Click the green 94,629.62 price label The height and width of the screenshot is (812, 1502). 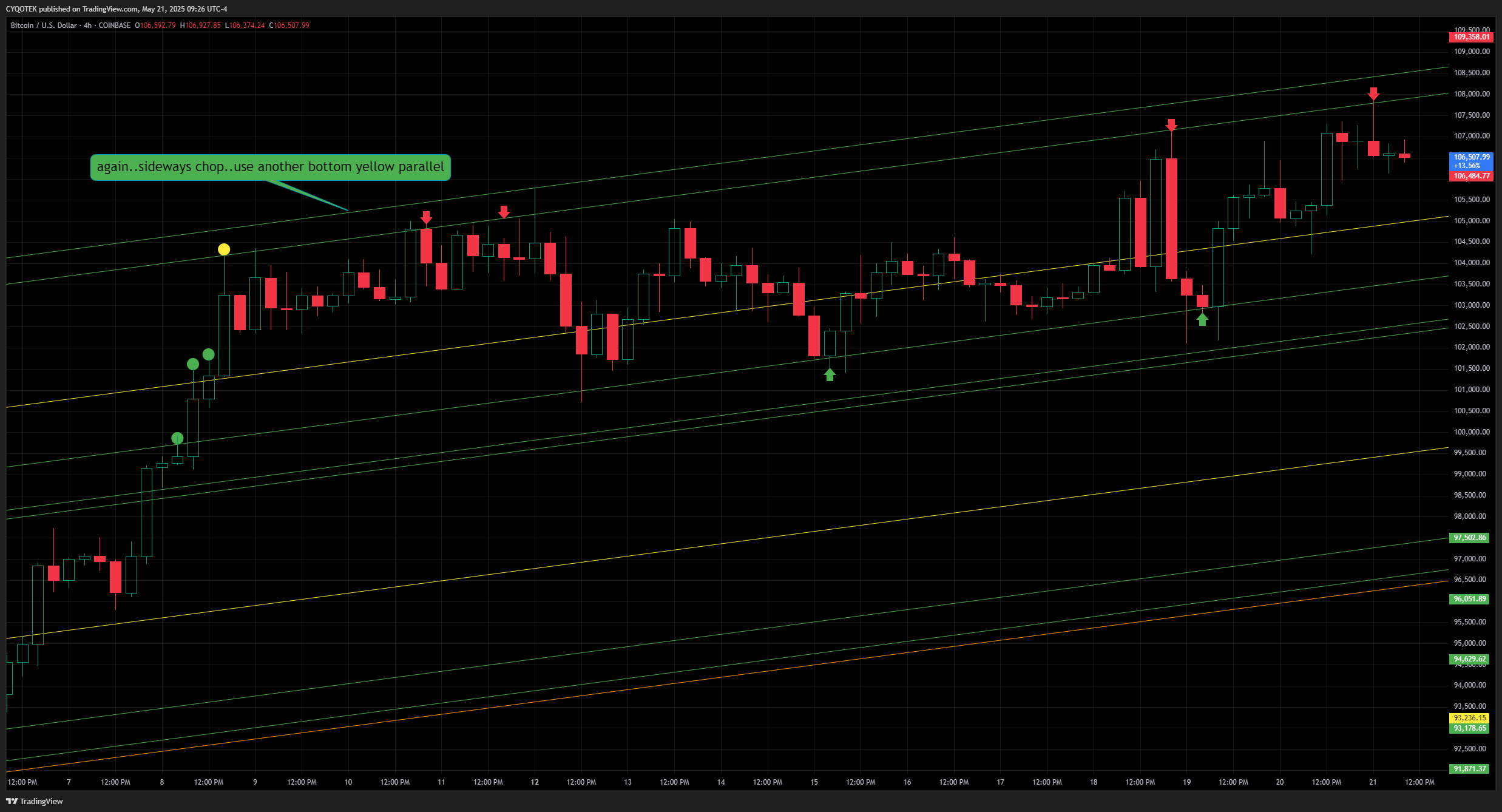click(1469, 659)
